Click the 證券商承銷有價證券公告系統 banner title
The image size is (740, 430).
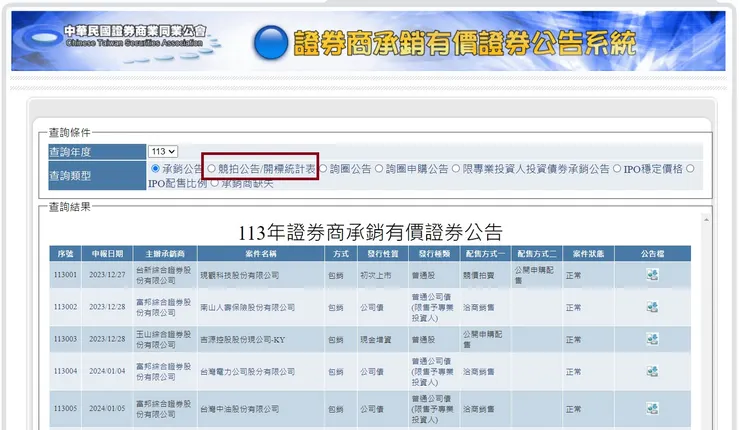pyautogui.click(x=465, y=43)
